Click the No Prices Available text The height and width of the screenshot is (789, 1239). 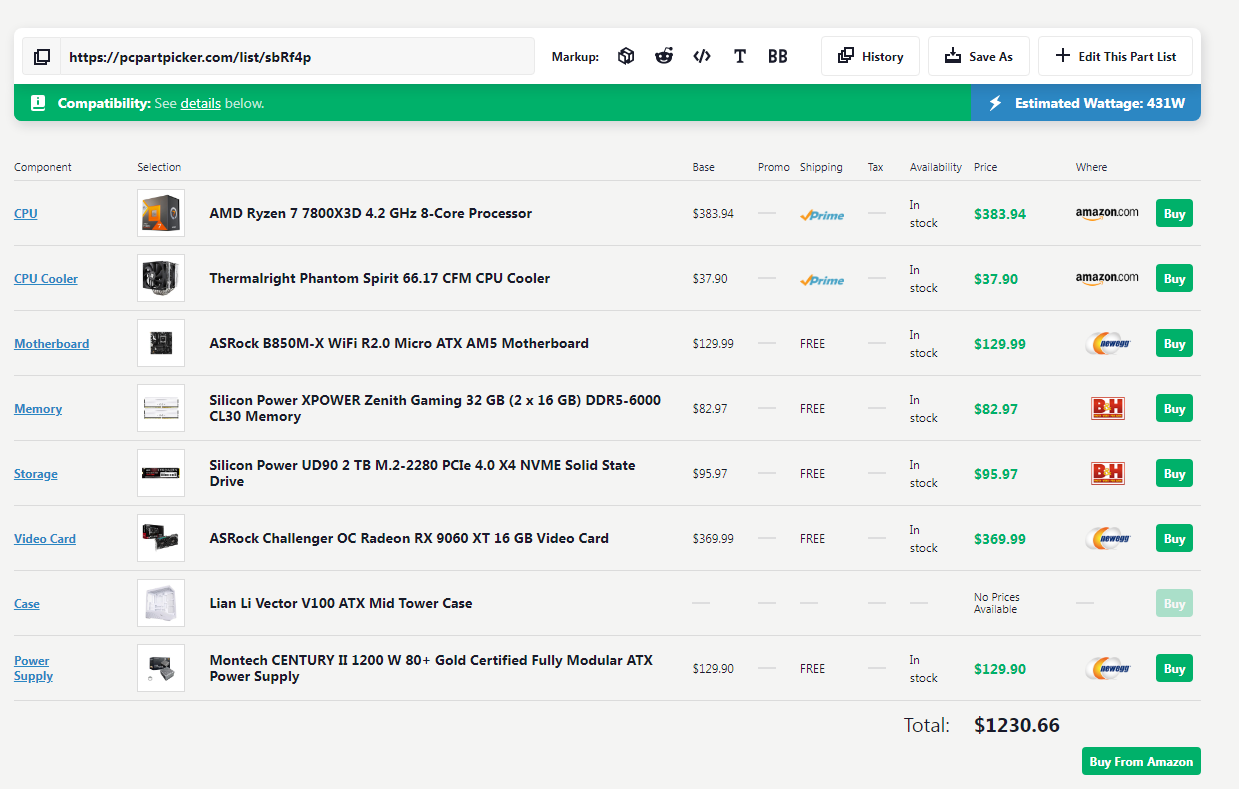click(x=997, y=603)
